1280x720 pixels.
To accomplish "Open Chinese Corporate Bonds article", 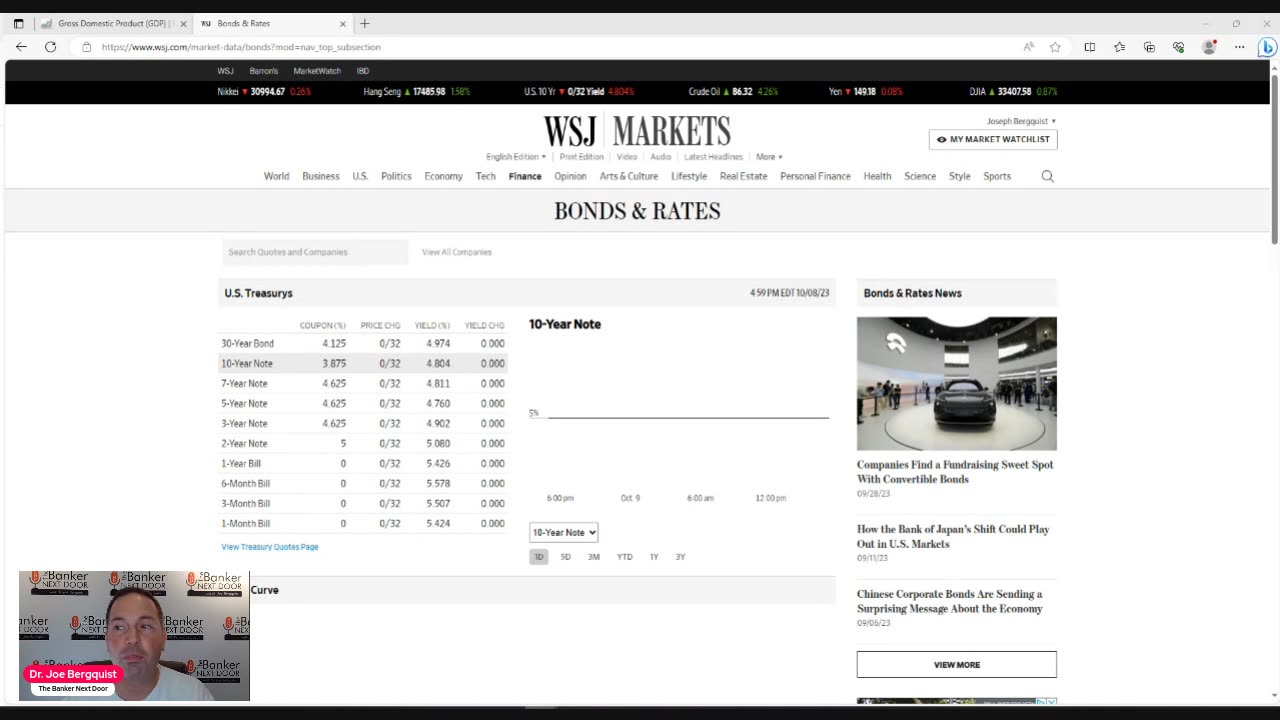I will point(950,601).
